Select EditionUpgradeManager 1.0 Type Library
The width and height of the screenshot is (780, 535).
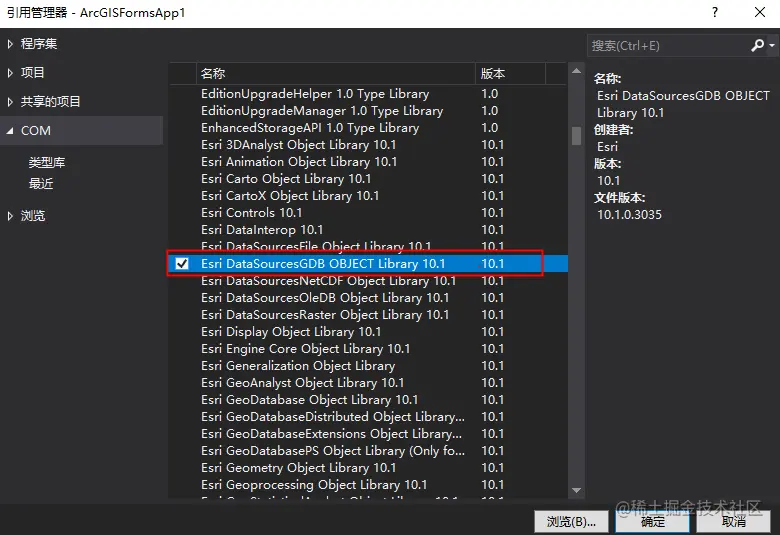pyautogui.click(x=368, y=110)
